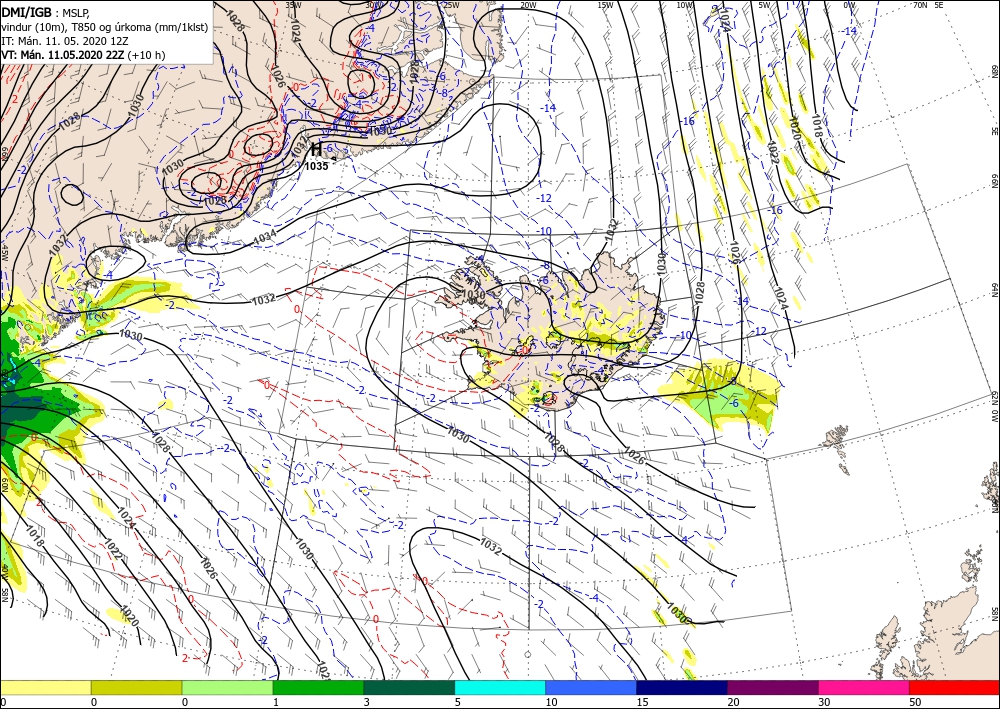Click the "30W" longitude label at top
Screen dimensions: 1000x709
(x=373, y=5)
